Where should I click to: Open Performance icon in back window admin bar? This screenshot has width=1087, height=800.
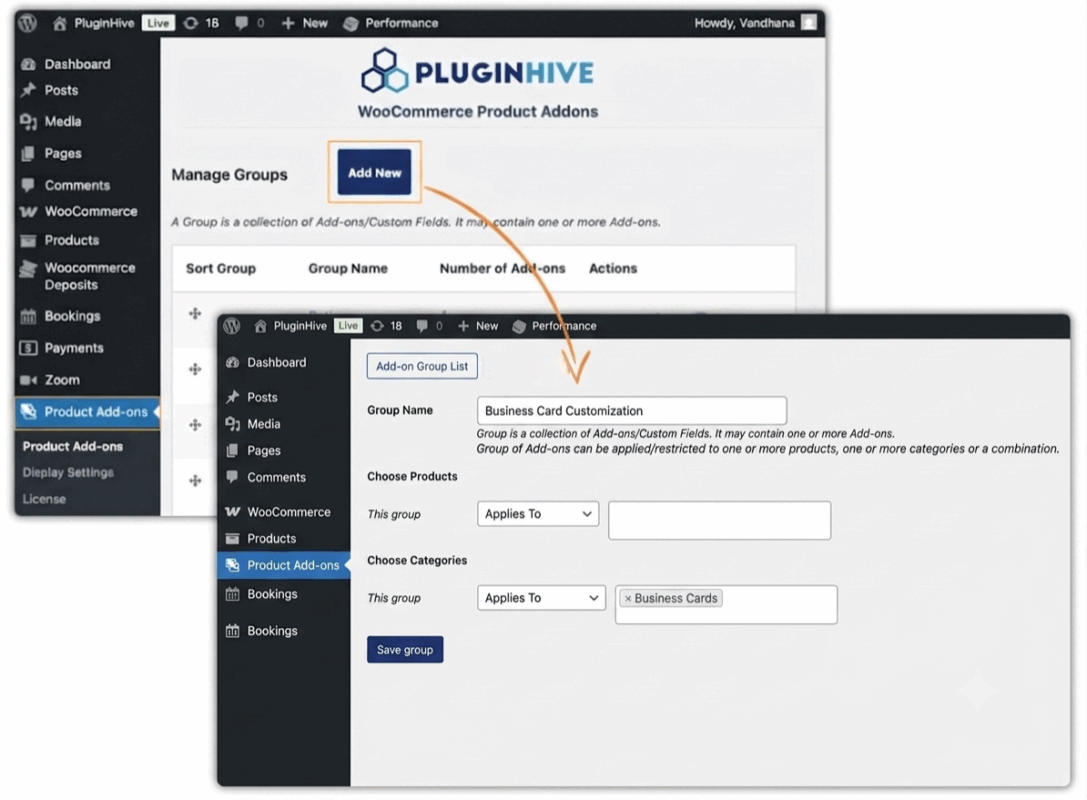point(351,24)
